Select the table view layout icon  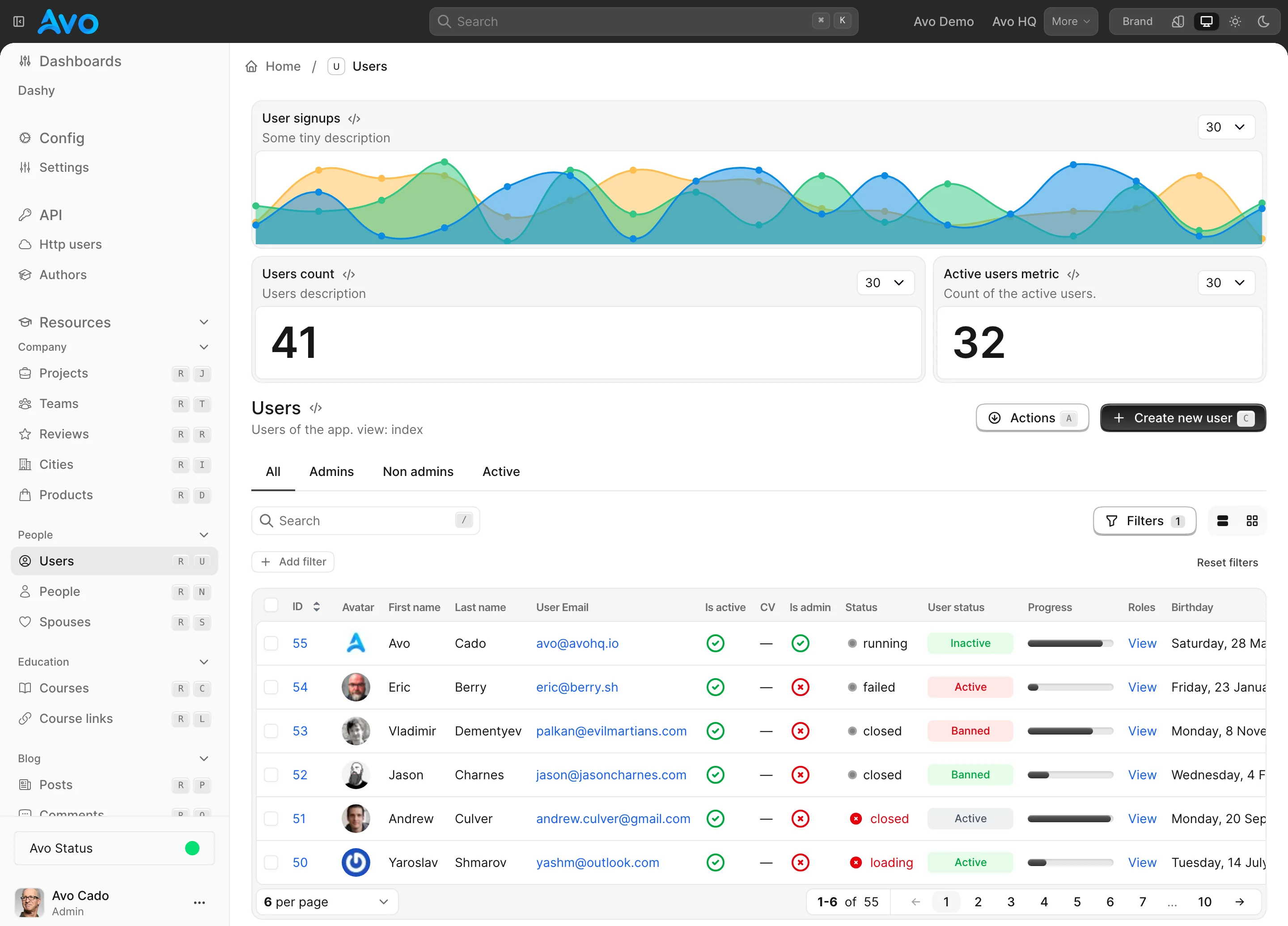1223,521
